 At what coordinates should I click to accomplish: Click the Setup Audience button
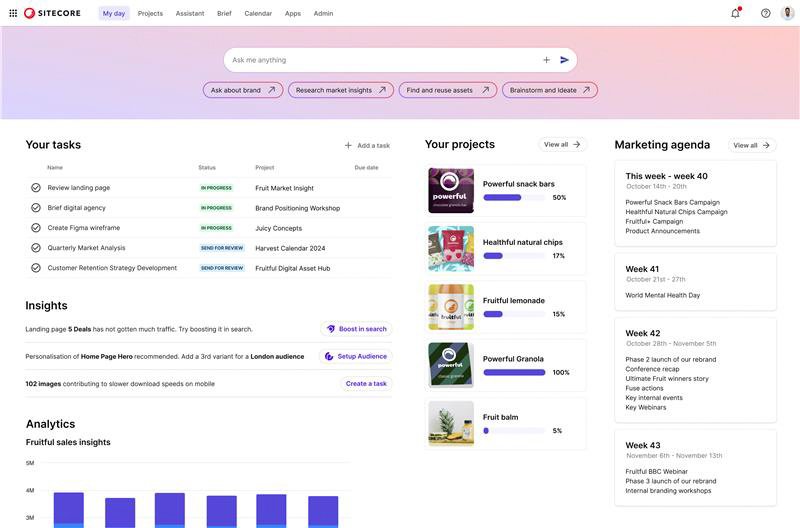click(x=356, y=356)
